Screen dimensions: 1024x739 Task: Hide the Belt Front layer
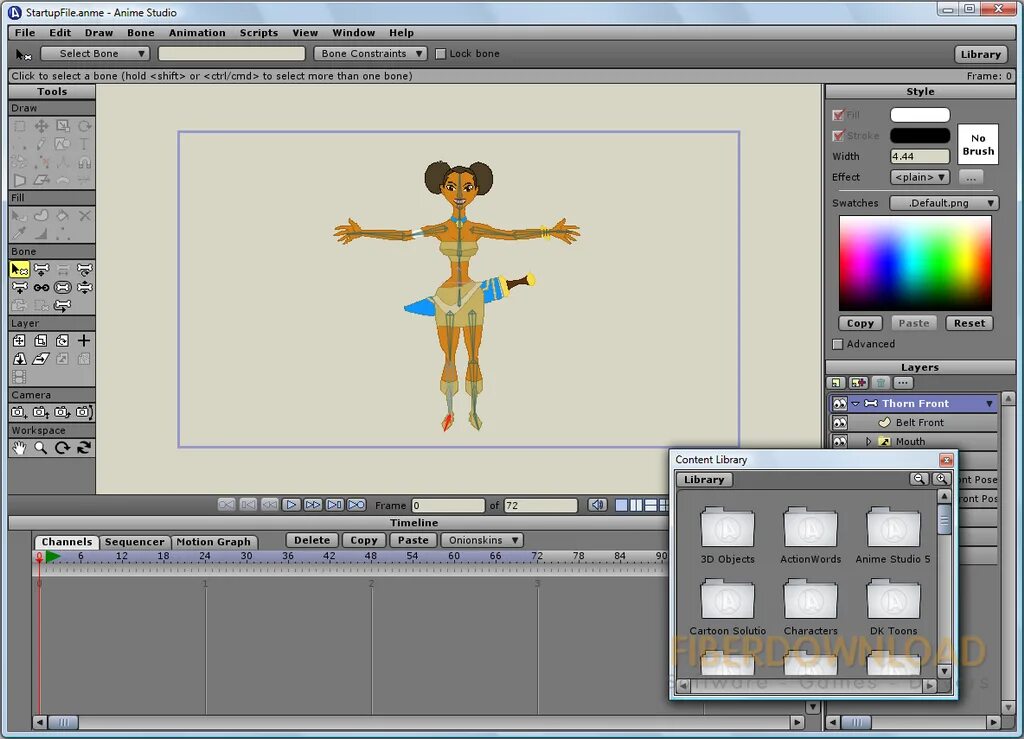coord(840,422)
